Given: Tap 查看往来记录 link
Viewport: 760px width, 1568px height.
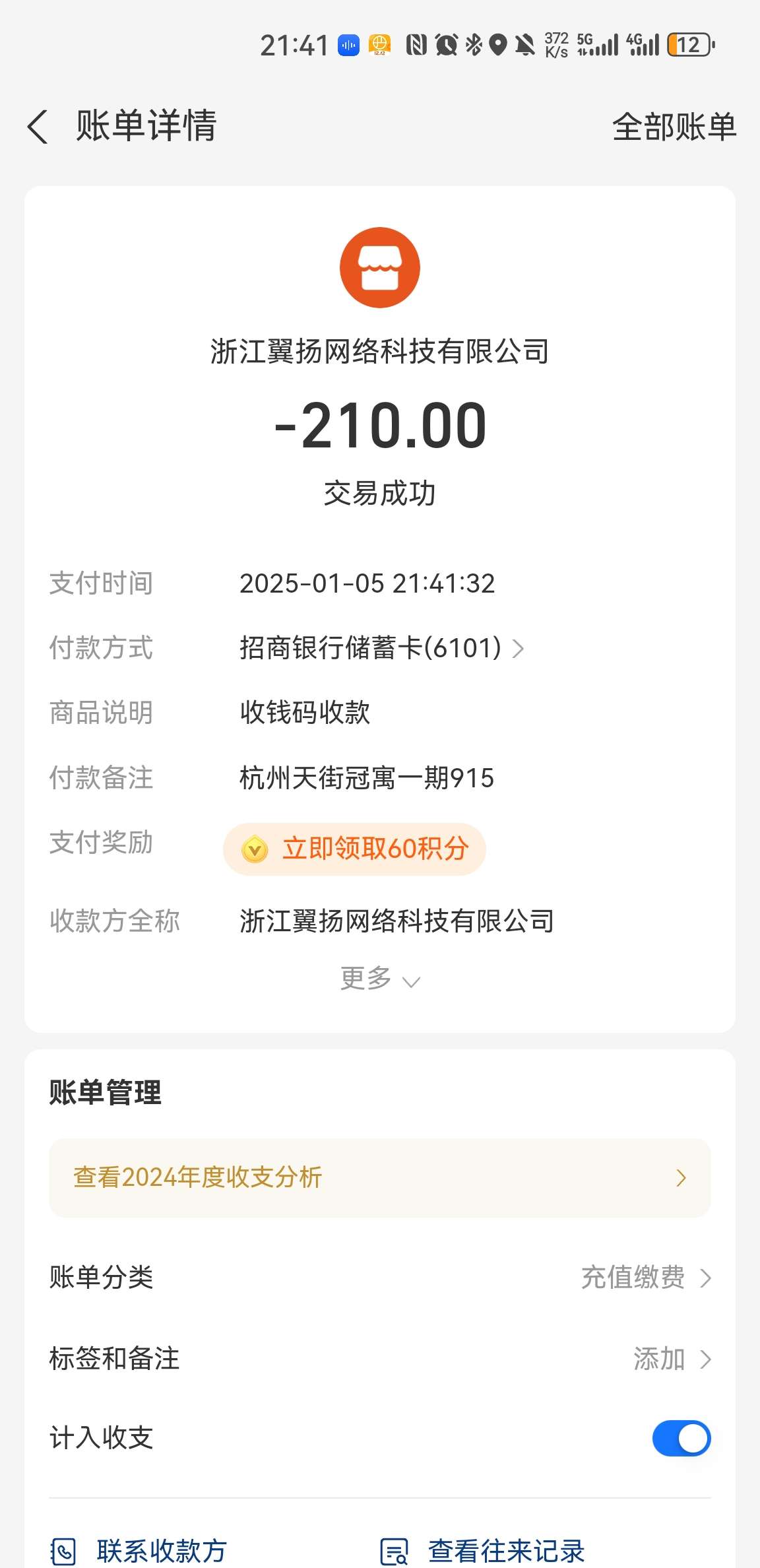Looking at the screenshot, I should coord(506,1551).
